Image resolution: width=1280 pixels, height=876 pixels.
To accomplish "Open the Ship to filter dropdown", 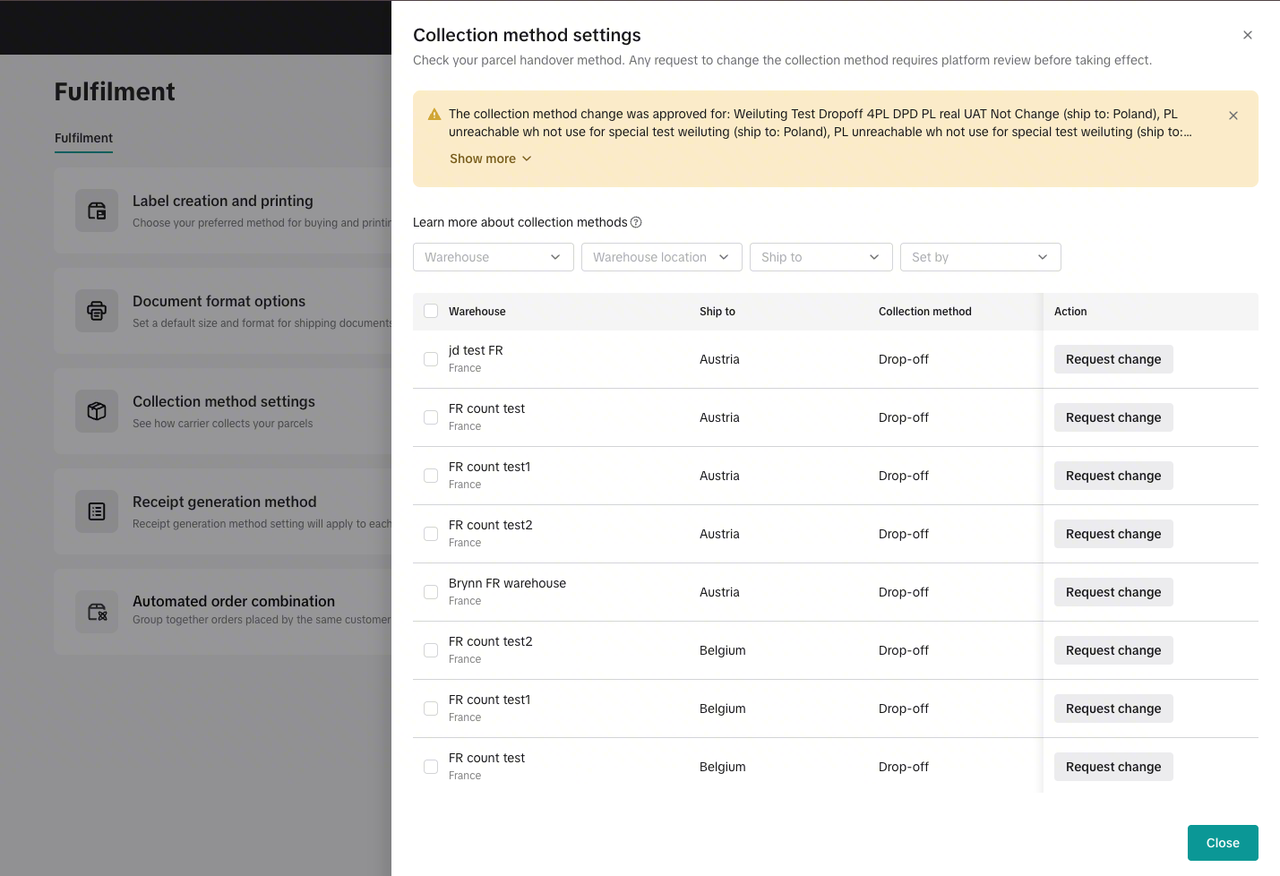I will coord(821,257).
